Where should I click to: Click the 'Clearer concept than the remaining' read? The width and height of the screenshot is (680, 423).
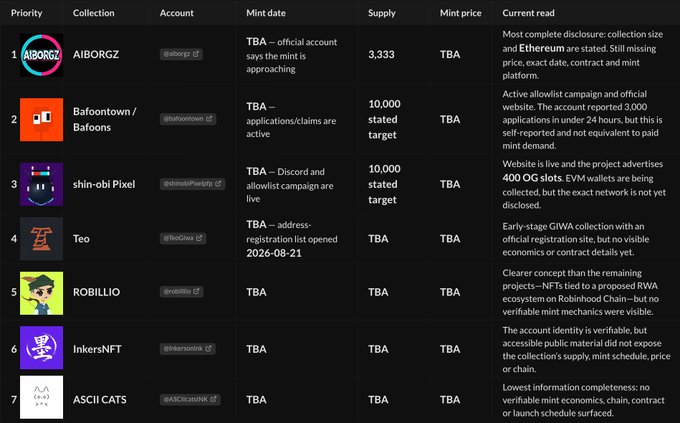pos(581,292)
